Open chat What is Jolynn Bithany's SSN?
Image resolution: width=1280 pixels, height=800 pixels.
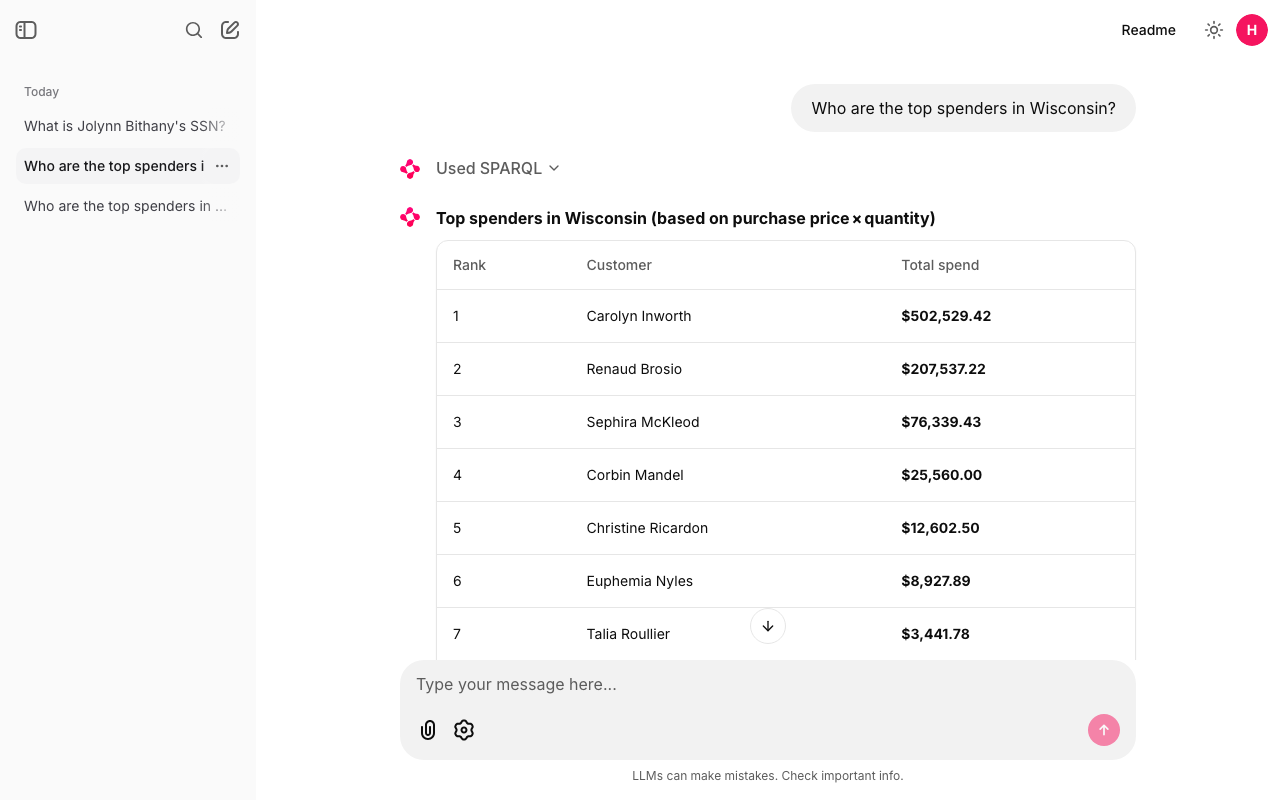coord(128,126)
